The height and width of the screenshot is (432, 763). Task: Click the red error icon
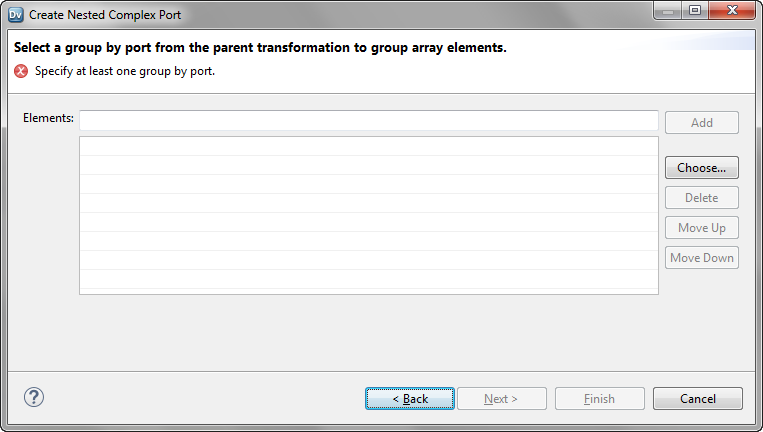point(21,71)
